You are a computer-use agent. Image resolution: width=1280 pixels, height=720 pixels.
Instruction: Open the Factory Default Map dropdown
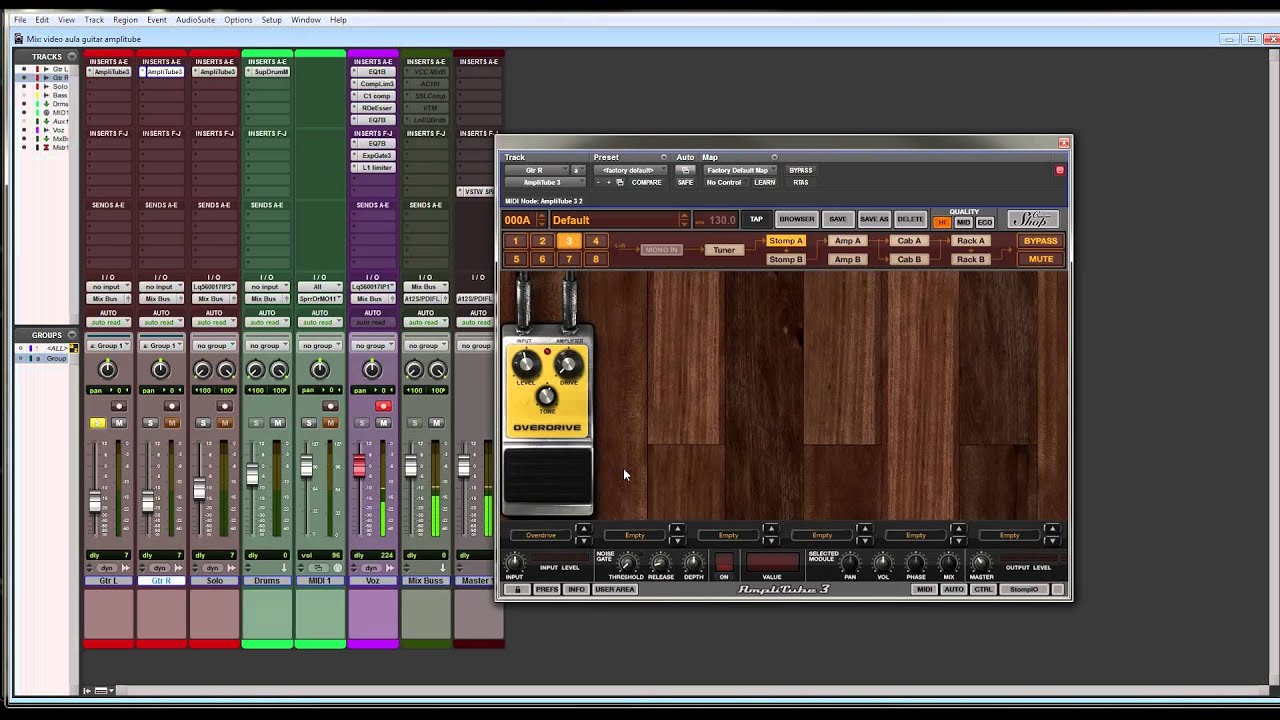(x=741, y=170)
